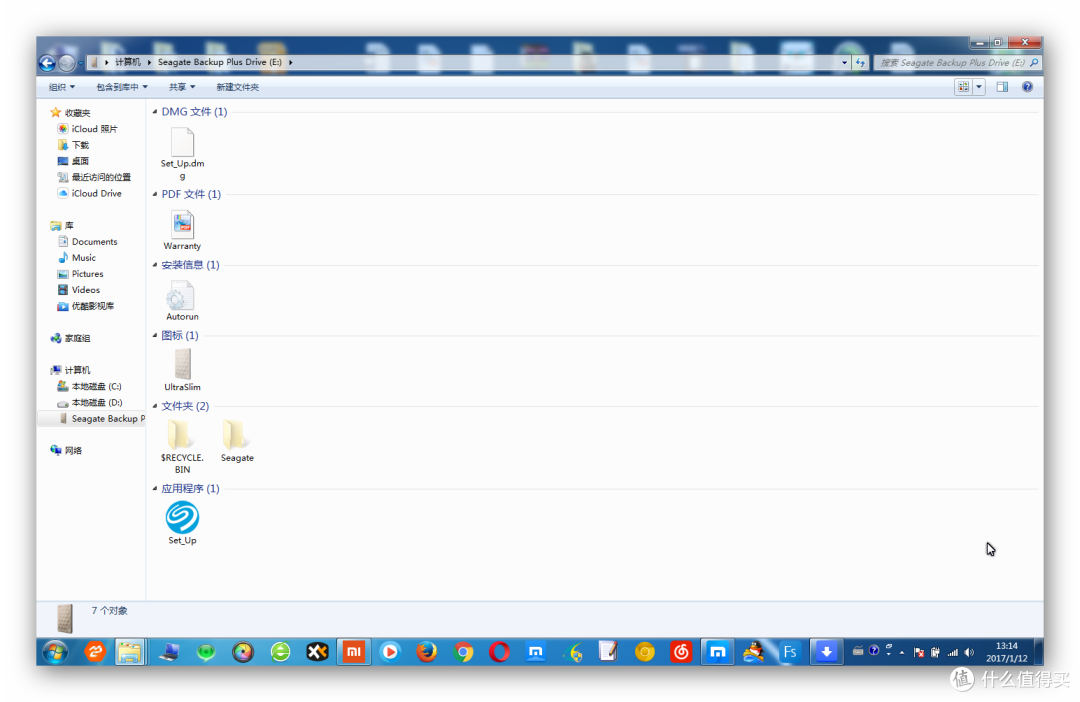Collapse the 图标 group
This screenshot has width=1080, height=702.
coord(155,335)
